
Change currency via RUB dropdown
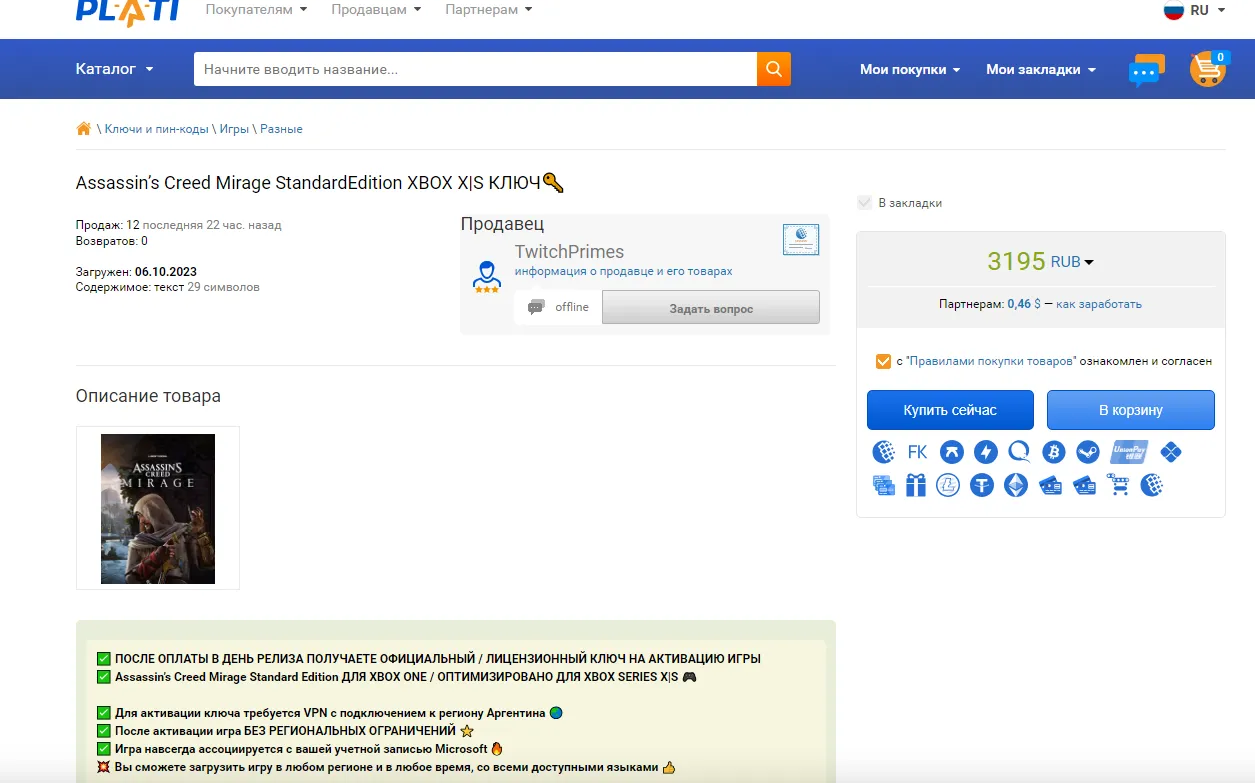(x=1072, y=262)
